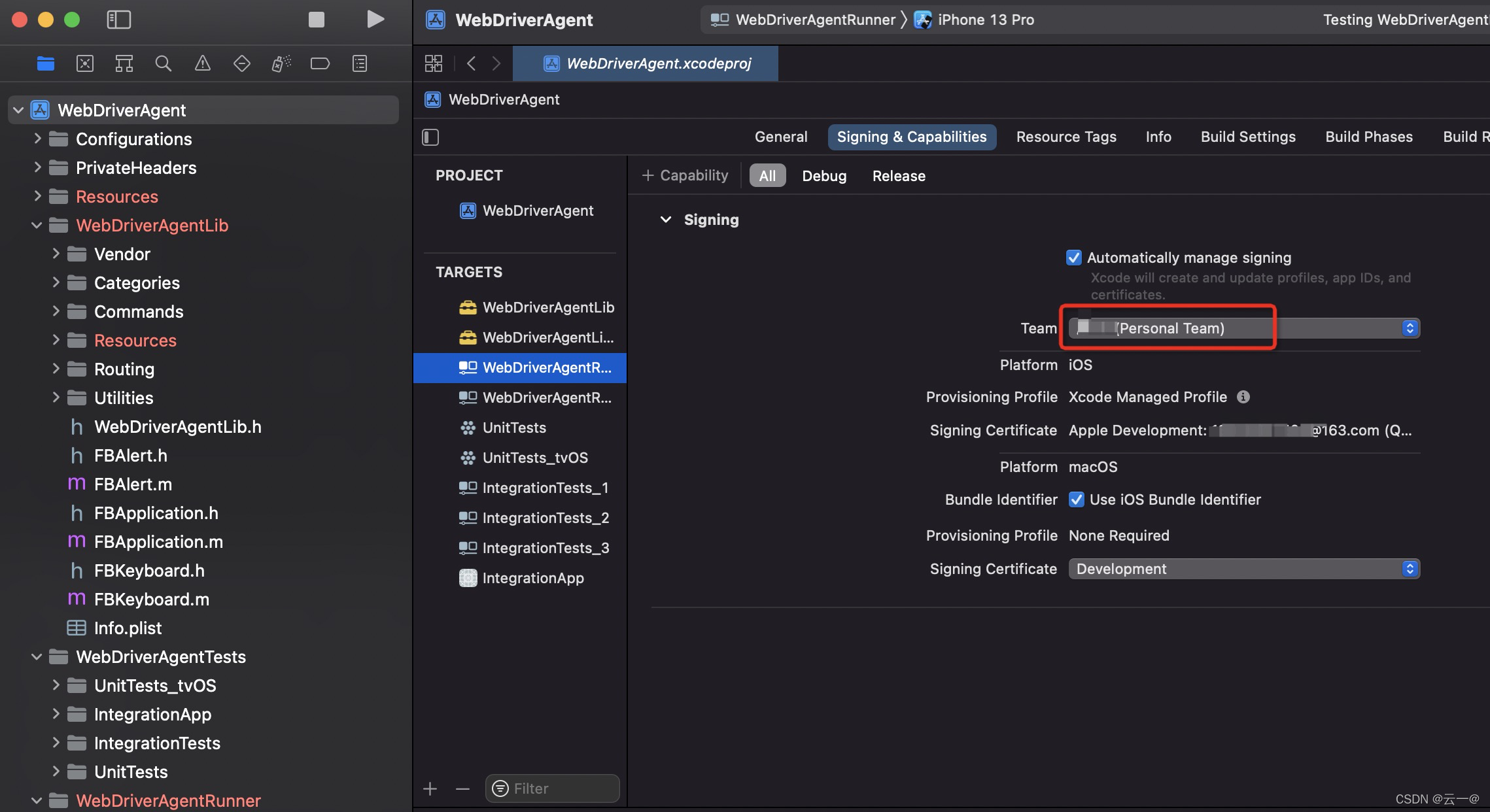Toggle the project/targets list sidebar icon
Image resolution: width=1490 pixels, height=812 pixels.
pos(430,137)
